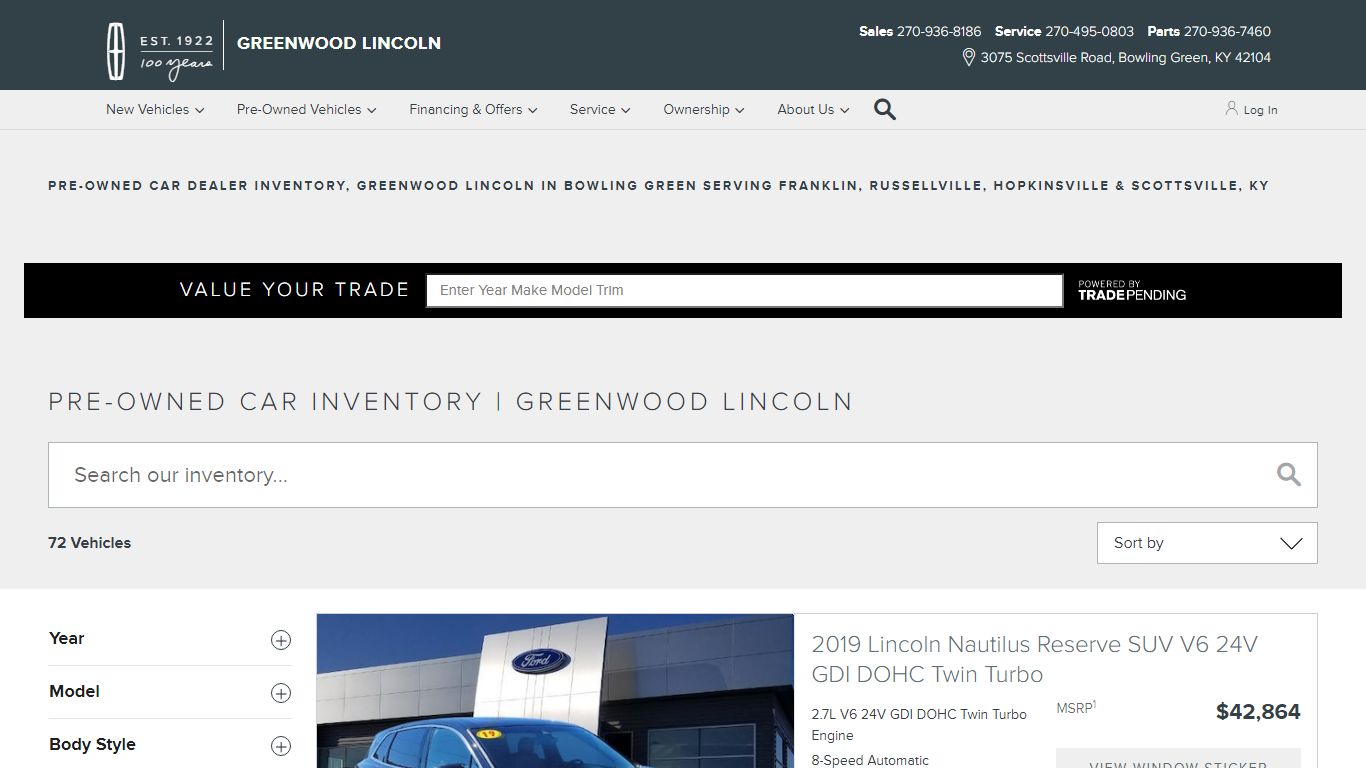Open the Financing & Offers menu

point(473,109)
